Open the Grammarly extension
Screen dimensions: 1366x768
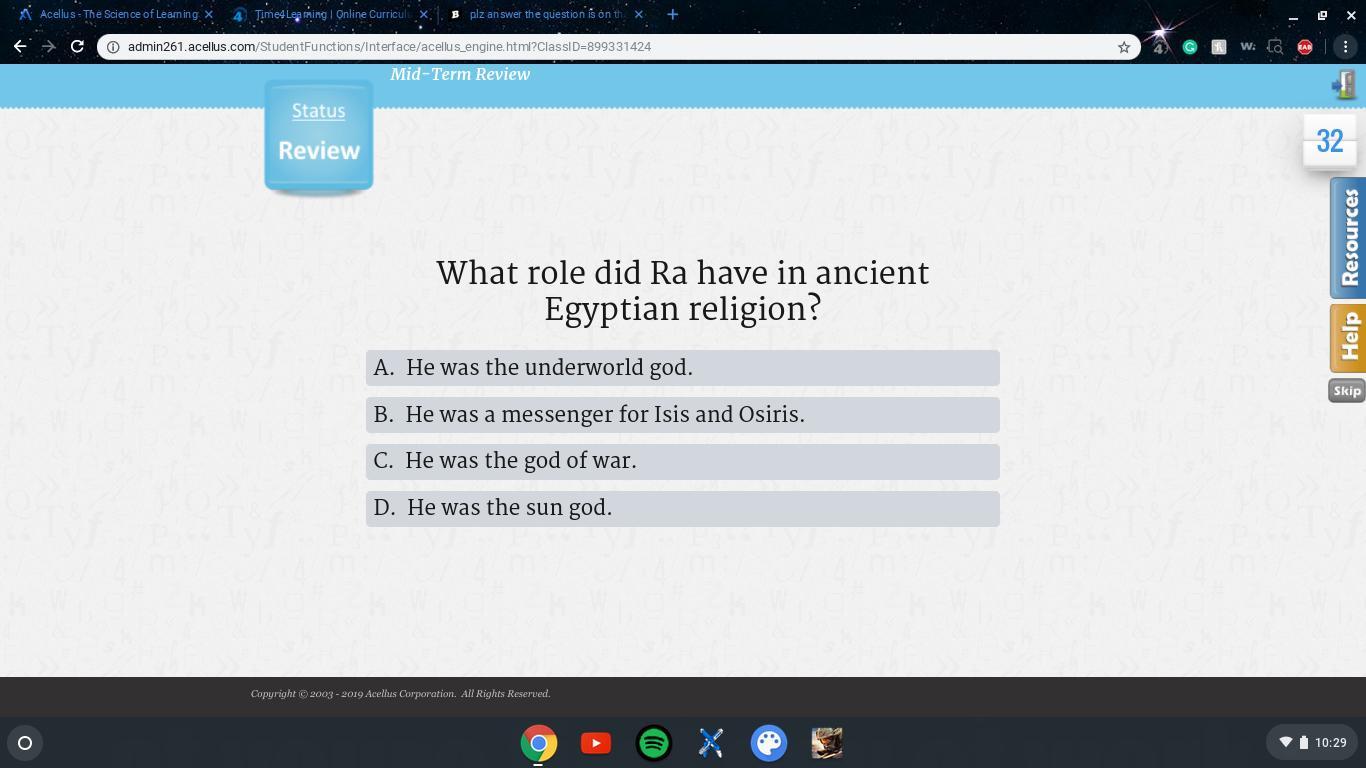click(1190, 47)
